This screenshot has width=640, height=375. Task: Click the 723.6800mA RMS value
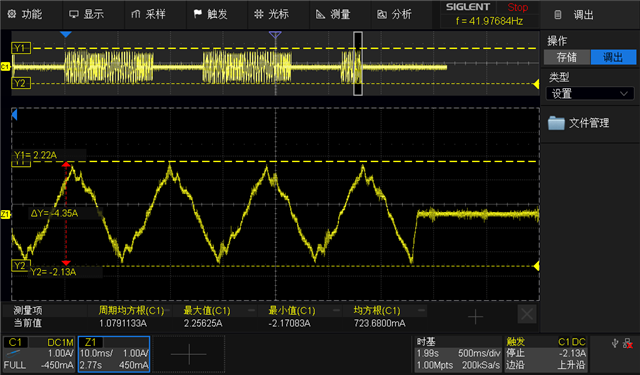pyautogui.click(x=380, y=324)
